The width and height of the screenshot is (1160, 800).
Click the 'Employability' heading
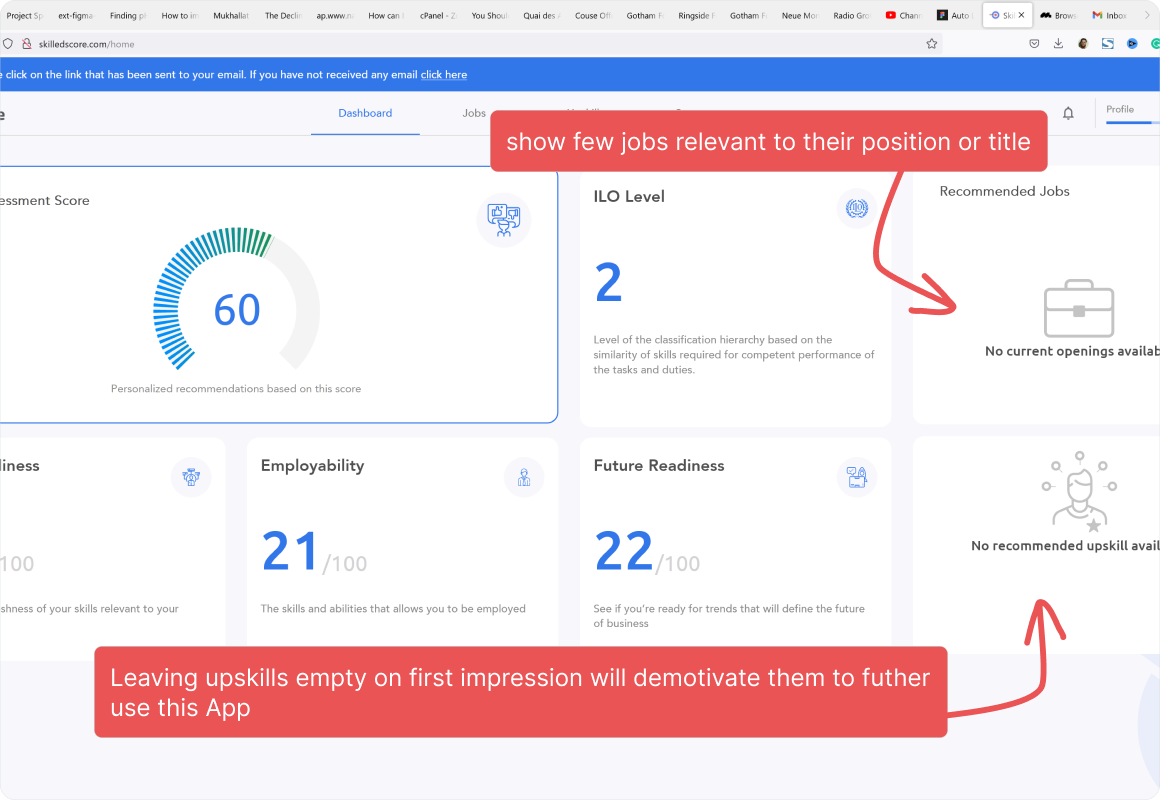(x=312, y=465)
